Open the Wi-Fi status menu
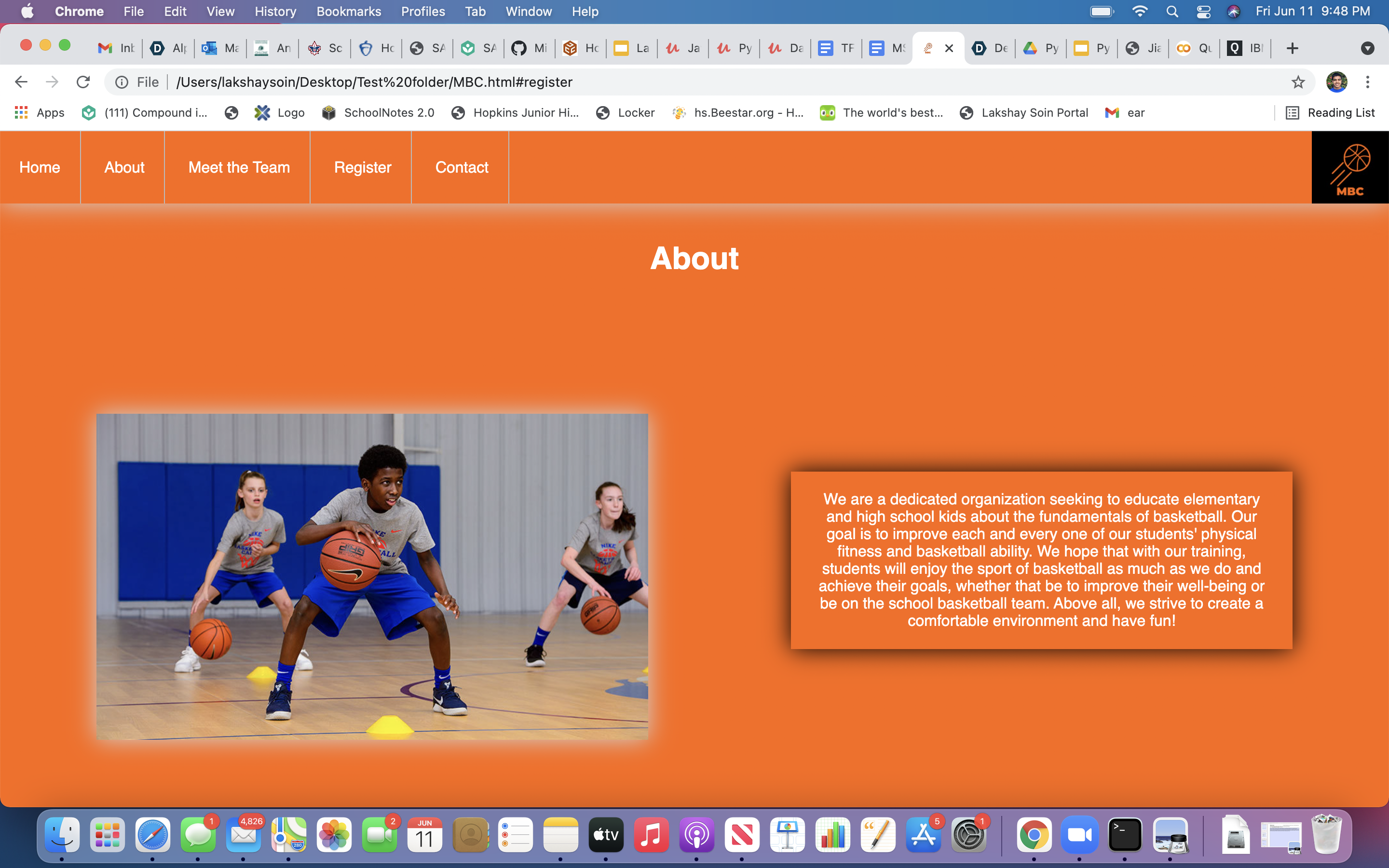Viewport: 1389px width, 868px height. [1139, 12]
